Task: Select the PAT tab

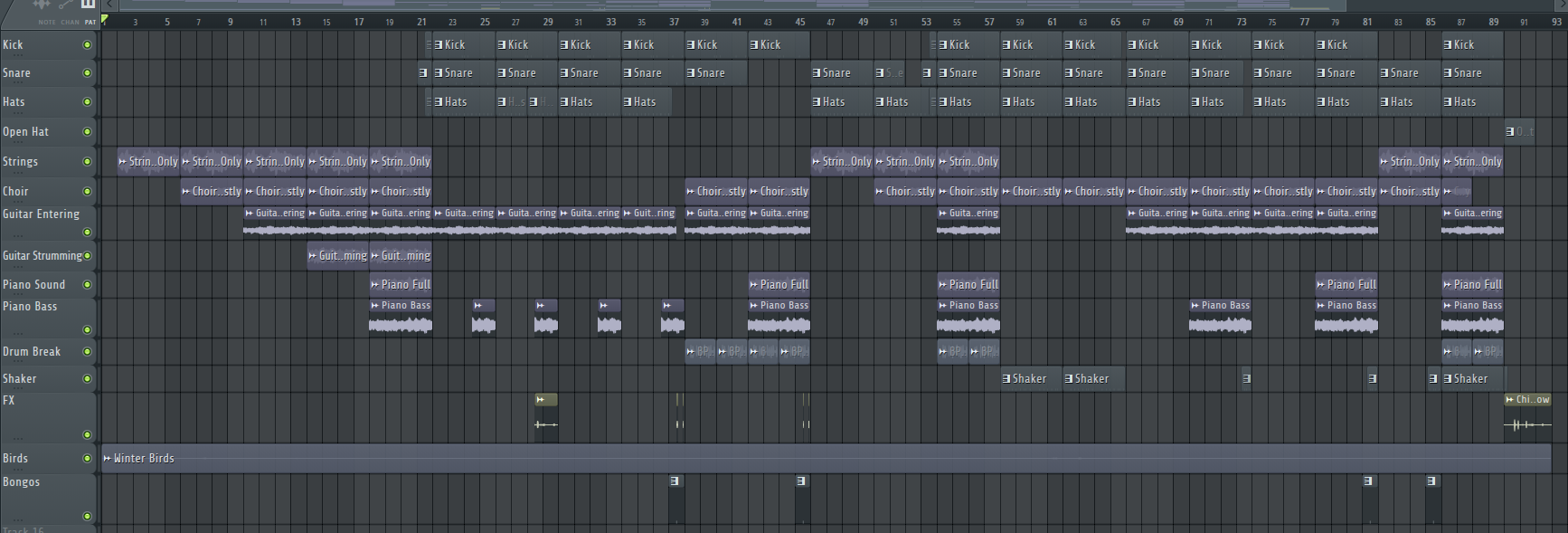Action: pos(90,22)
